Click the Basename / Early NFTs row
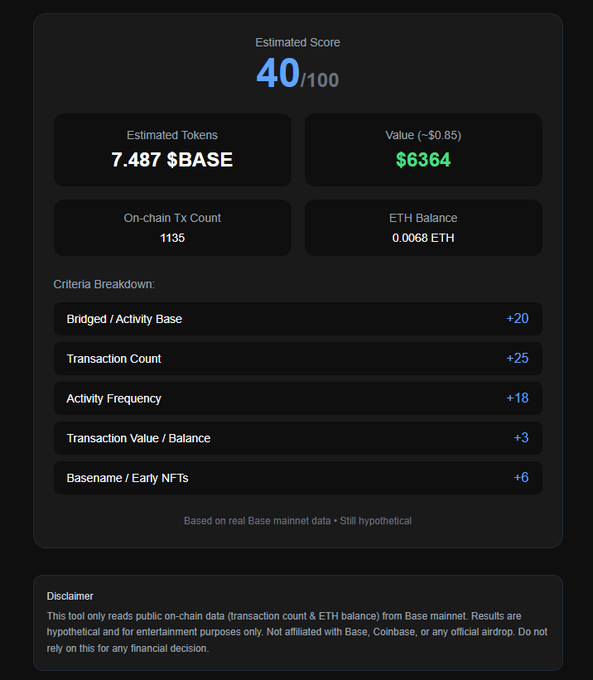This screenshot has width=593, height=680. pos(298,478)
